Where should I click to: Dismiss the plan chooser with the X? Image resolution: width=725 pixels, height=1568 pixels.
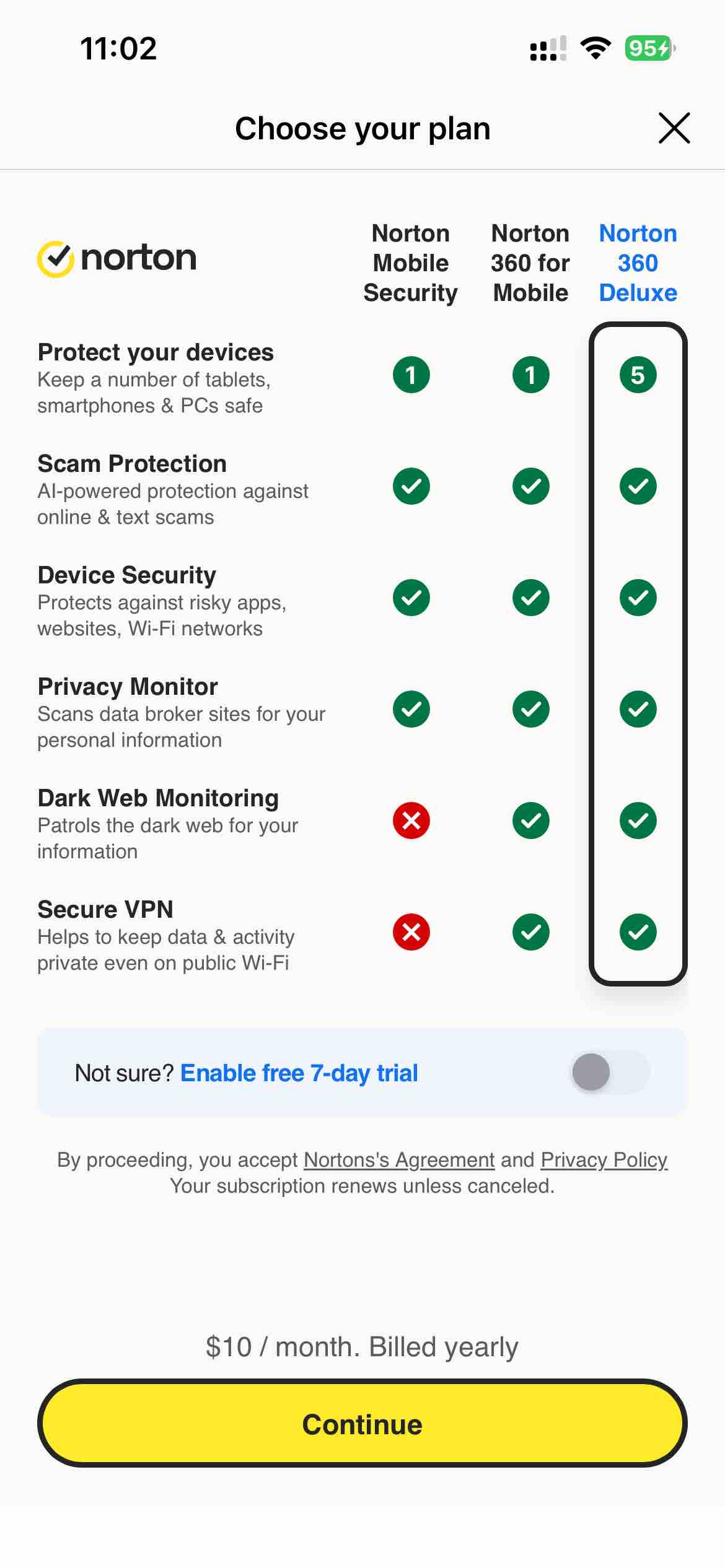click(x=674, y=128)
